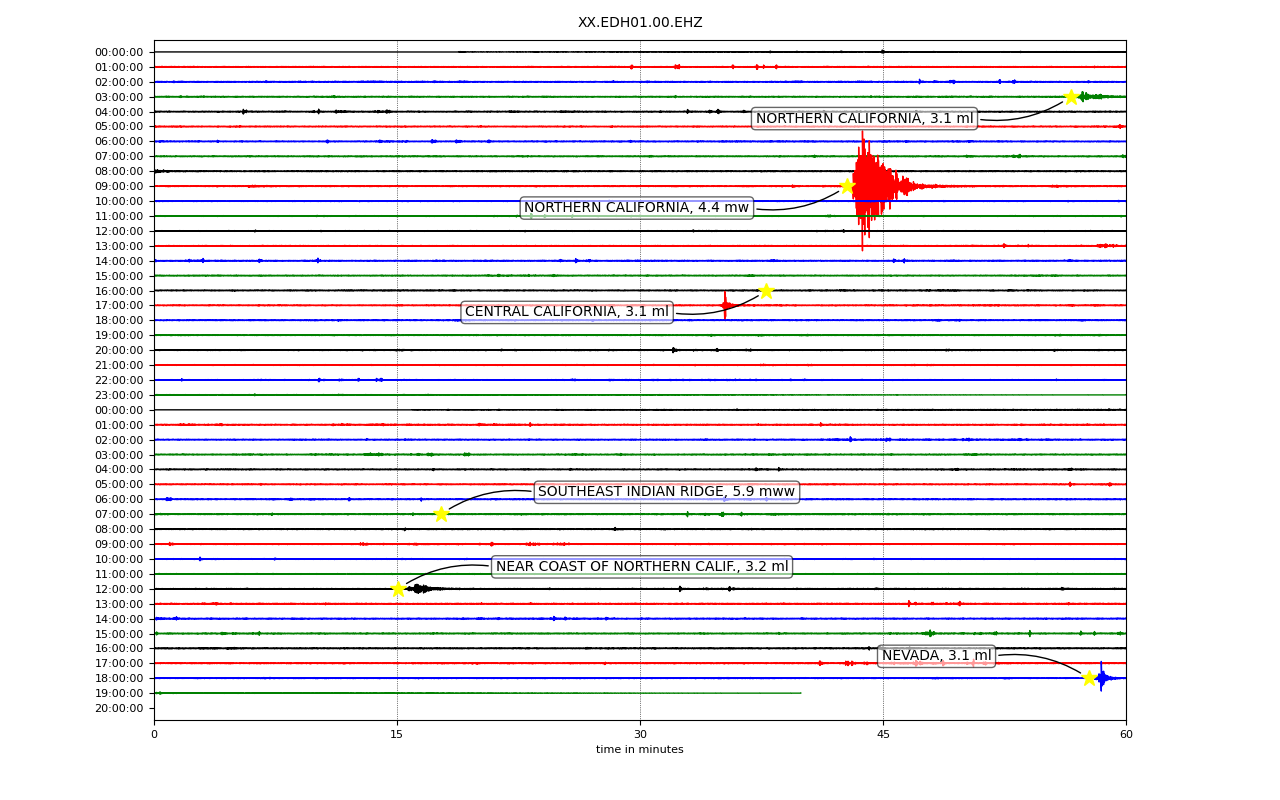Screen dimensions: 1280x800
Task: Click the SOUTHEAST INDIAN RIDGE, 5.9 mww label
Action: click(x=666, y=492)
